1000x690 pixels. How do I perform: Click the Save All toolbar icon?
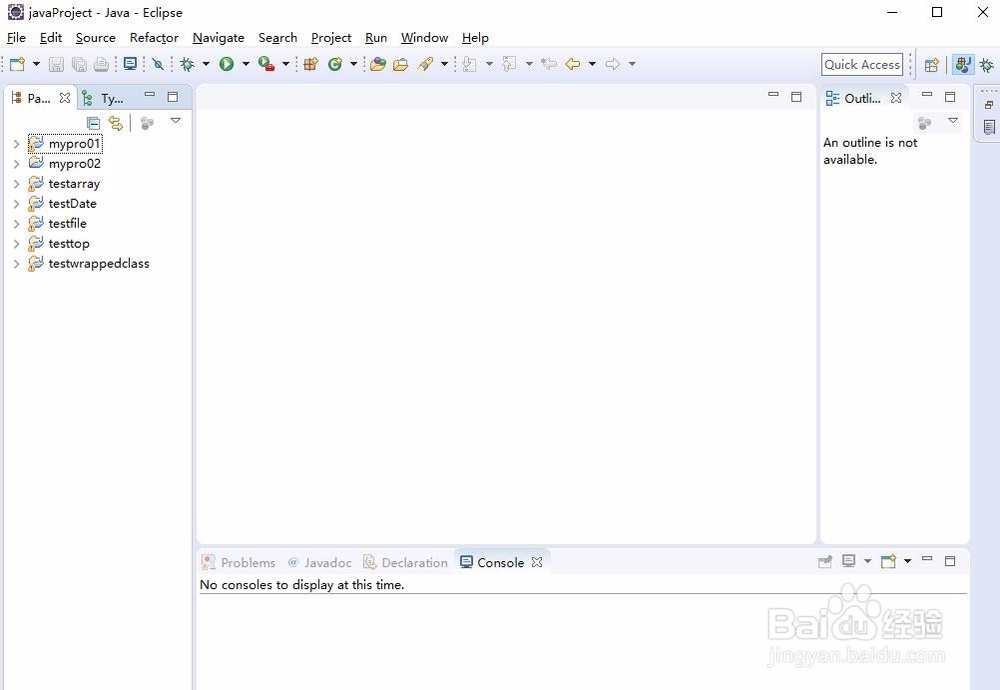[x=79, y=64]
